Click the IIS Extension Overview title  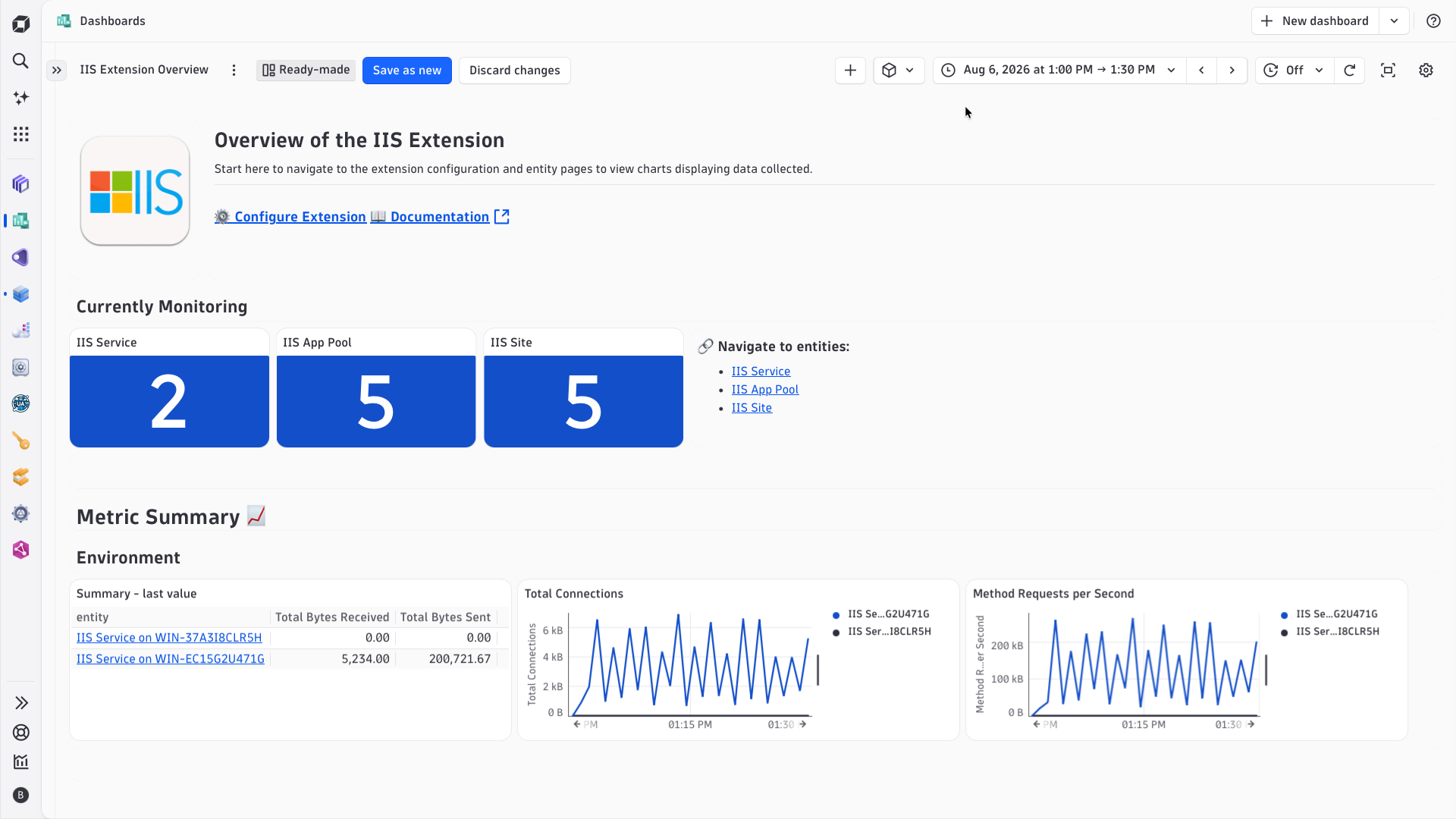click(x=144, y=70)
